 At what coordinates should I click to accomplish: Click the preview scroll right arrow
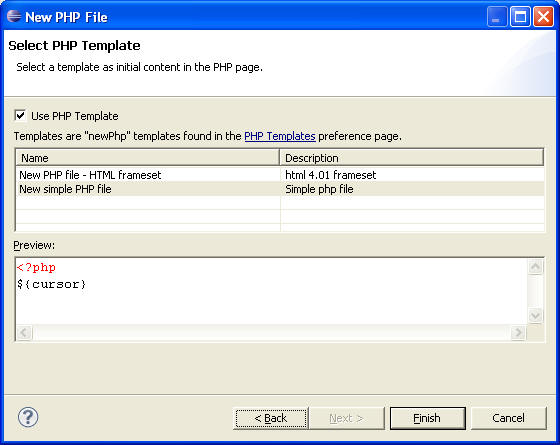pyautogui.click(x=518, y=332)
